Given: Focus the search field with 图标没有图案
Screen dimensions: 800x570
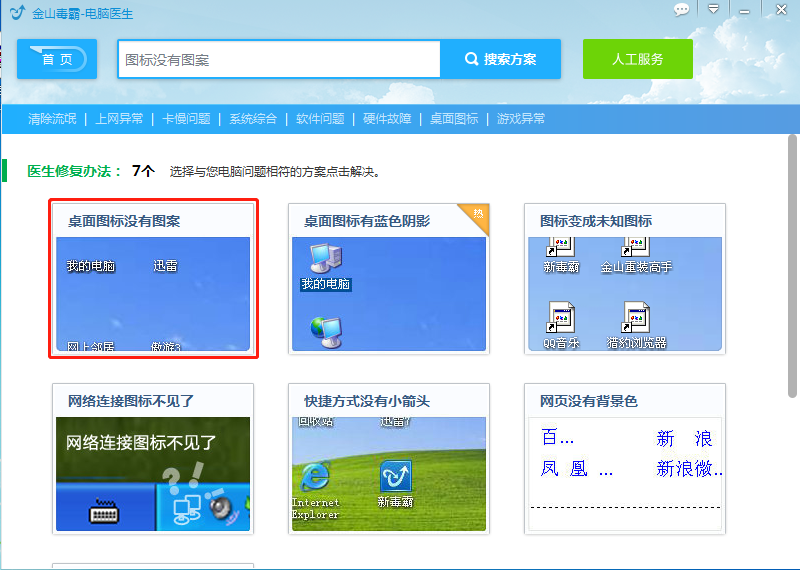Looking at the screenshot, I should (x=279, y=59).
